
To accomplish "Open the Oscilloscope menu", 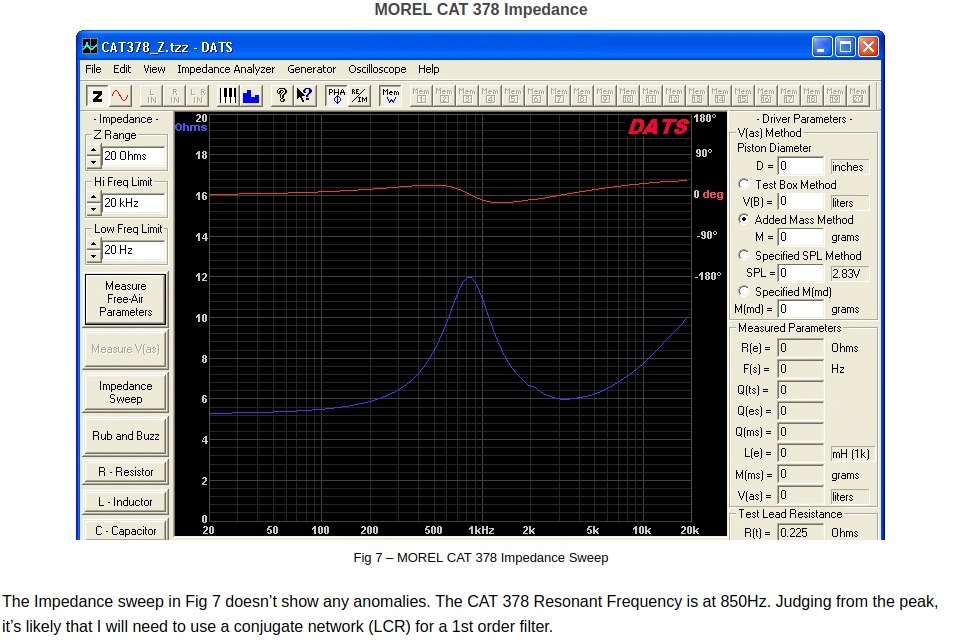I will (x=377, y=69).
